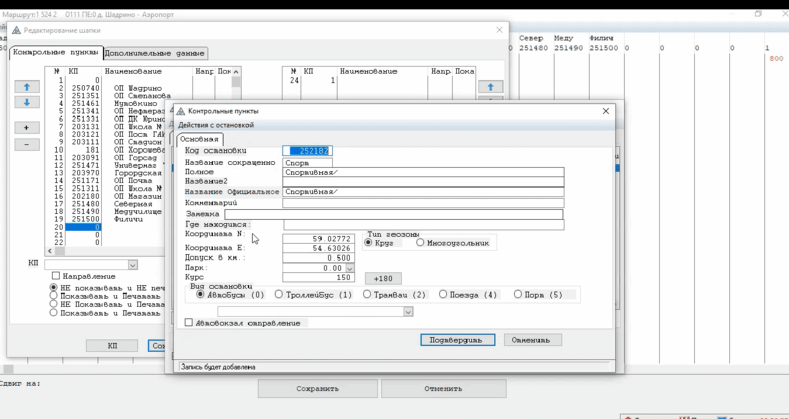The width and height of the screenshot is (789, 419).
Task: Switch to Контрольные пункты tab
Action: click(55, 52)
